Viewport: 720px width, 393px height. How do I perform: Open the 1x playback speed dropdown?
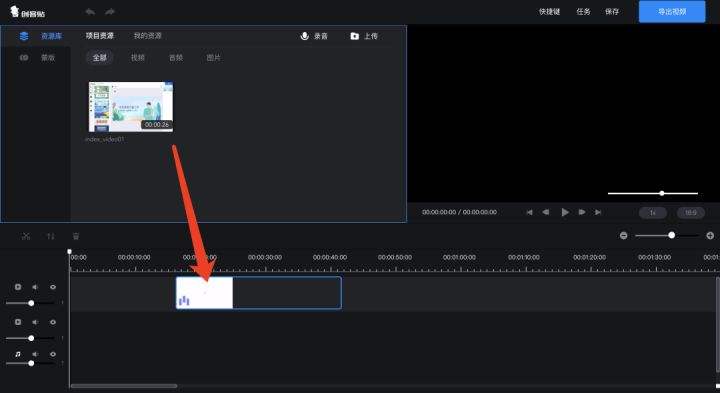click(x=652, y=213)
